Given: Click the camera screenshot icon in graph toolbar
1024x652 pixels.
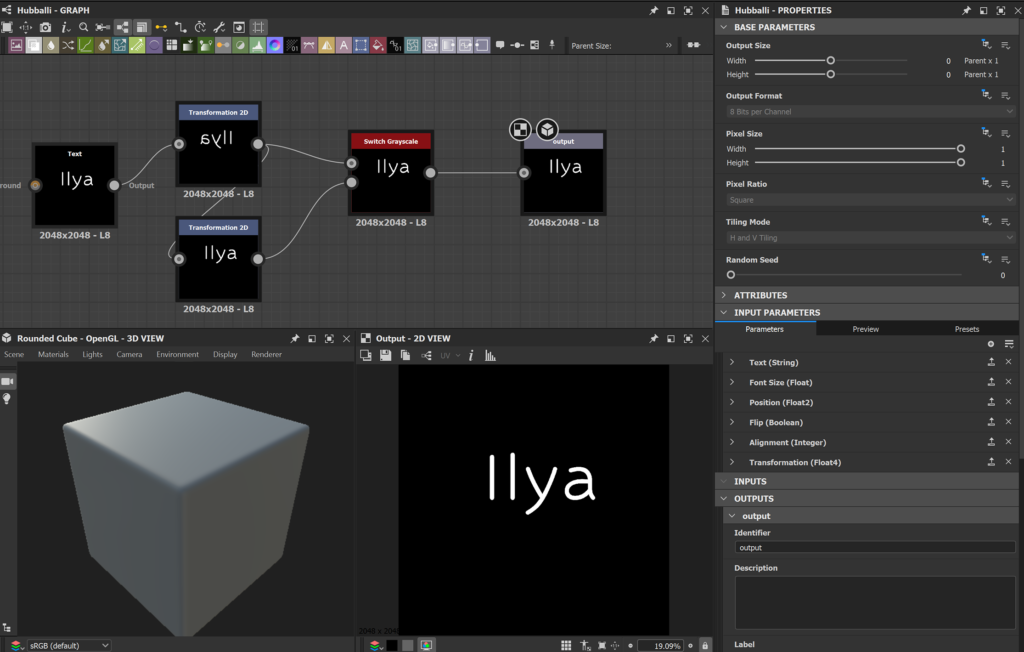Looking at the screenshot, I should pyautogui.click(x=45, y=27).
